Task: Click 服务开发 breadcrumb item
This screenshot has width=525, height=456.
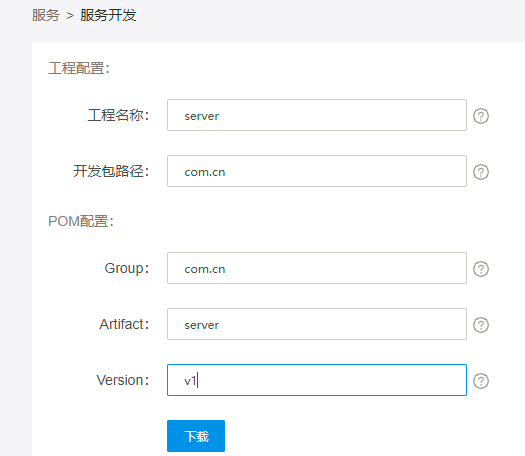Action: coord(108,15)
